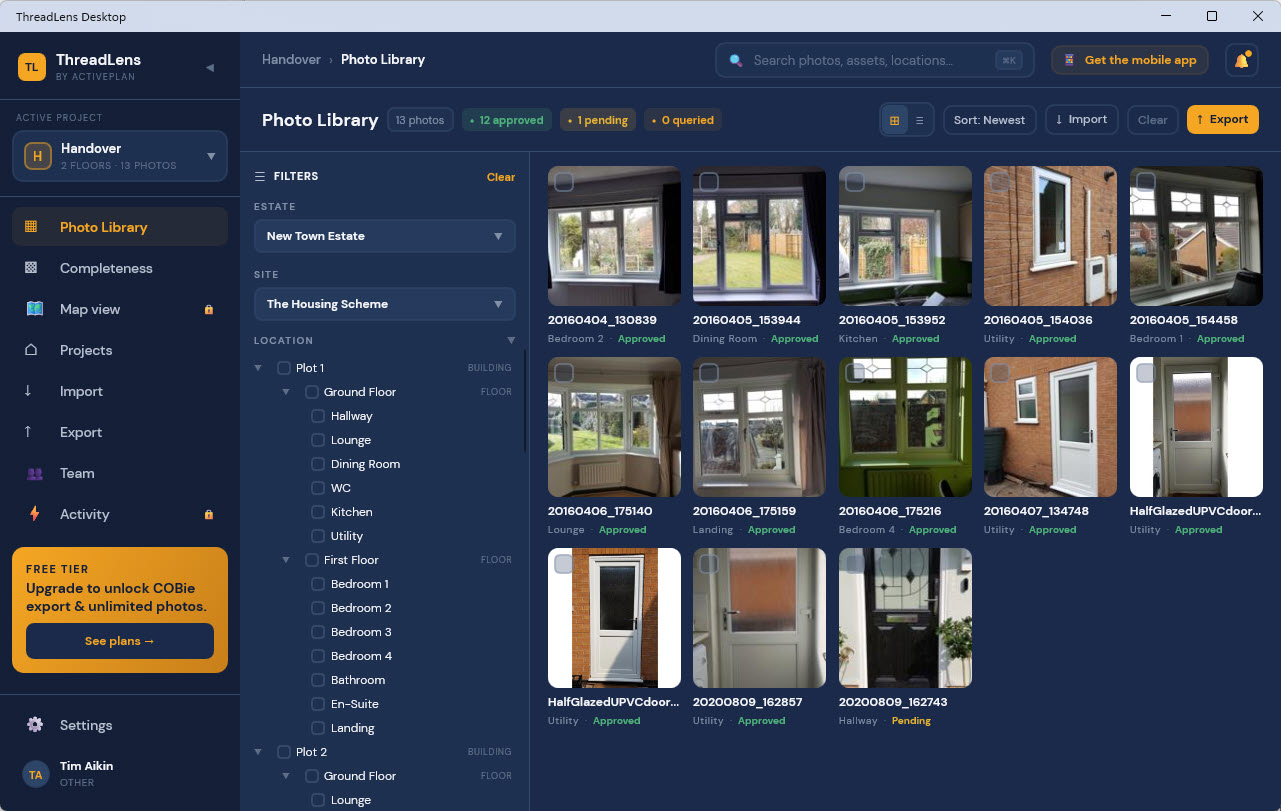Switch to grid view icon
The width and height of the screenshot is (1281, 811).
click(894, 120)
